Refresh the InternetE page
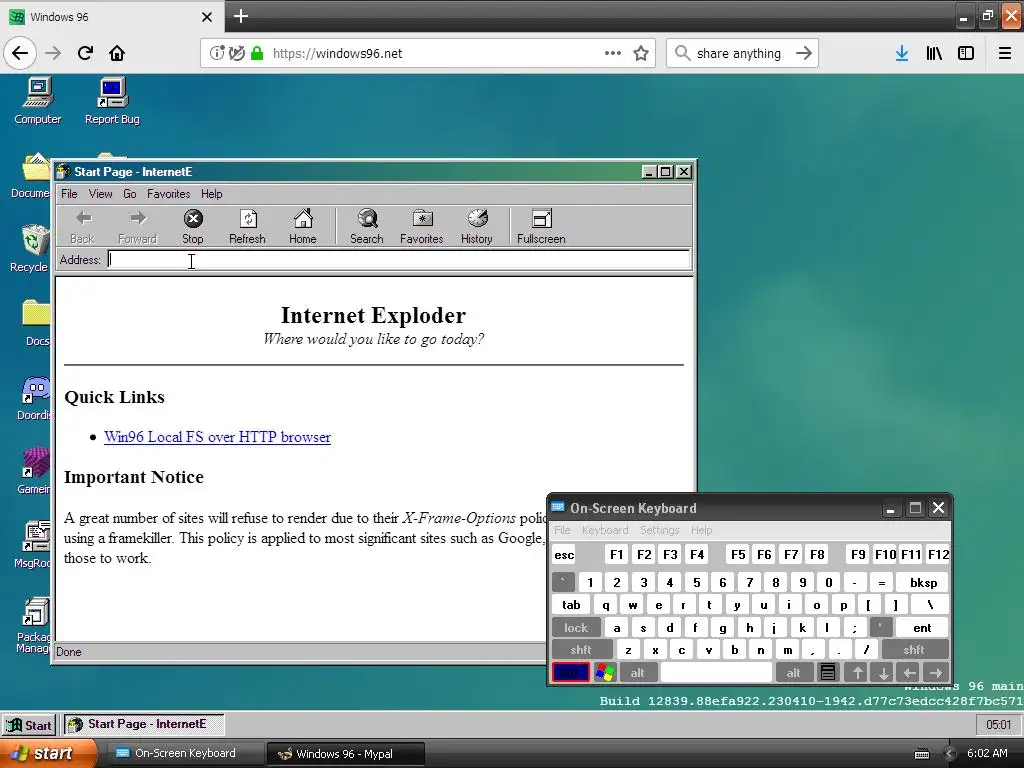Viewport: 1024px width, 768px height. click(248, 227)
